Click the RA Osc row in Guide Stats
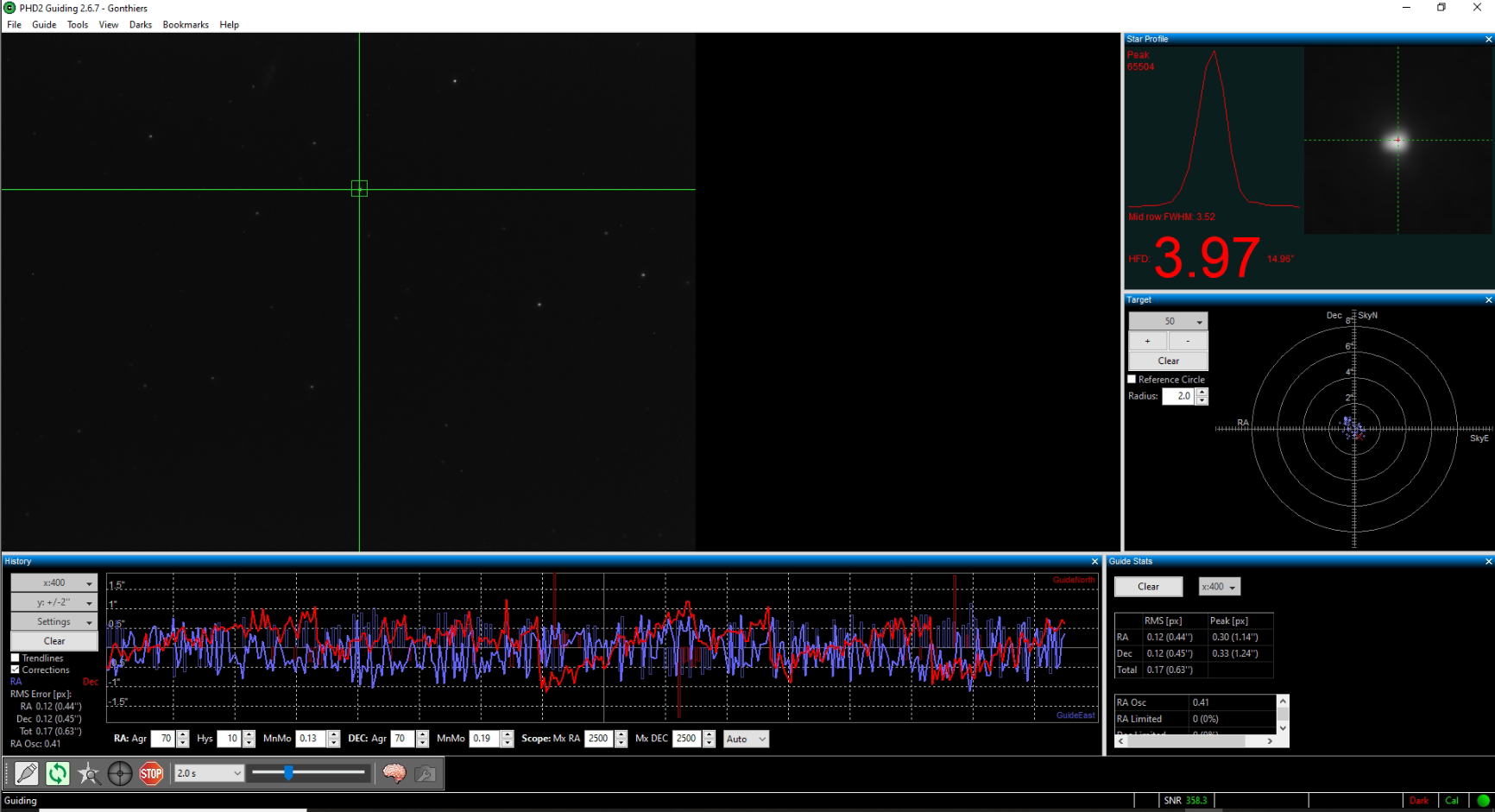The image size is (1495, 812). tap(1195, 702)
